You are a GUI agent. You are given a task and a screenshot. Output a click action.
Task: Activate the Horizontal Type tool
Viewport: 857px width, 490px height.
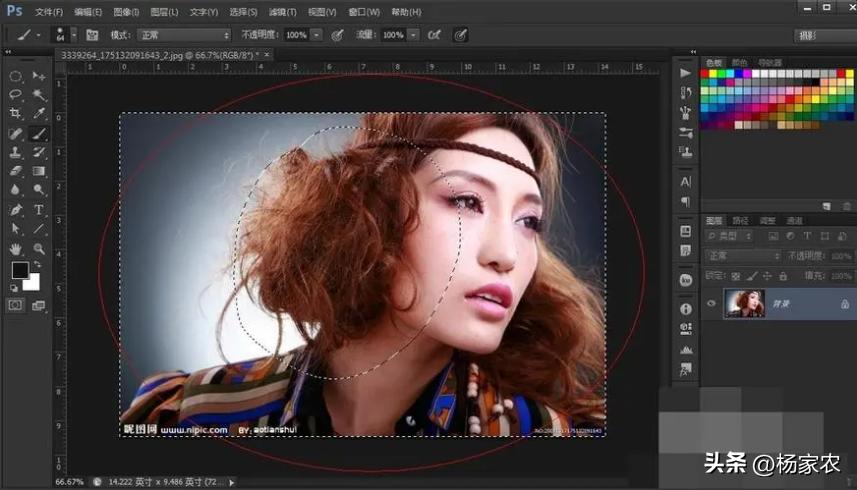(x=39, y=210)
